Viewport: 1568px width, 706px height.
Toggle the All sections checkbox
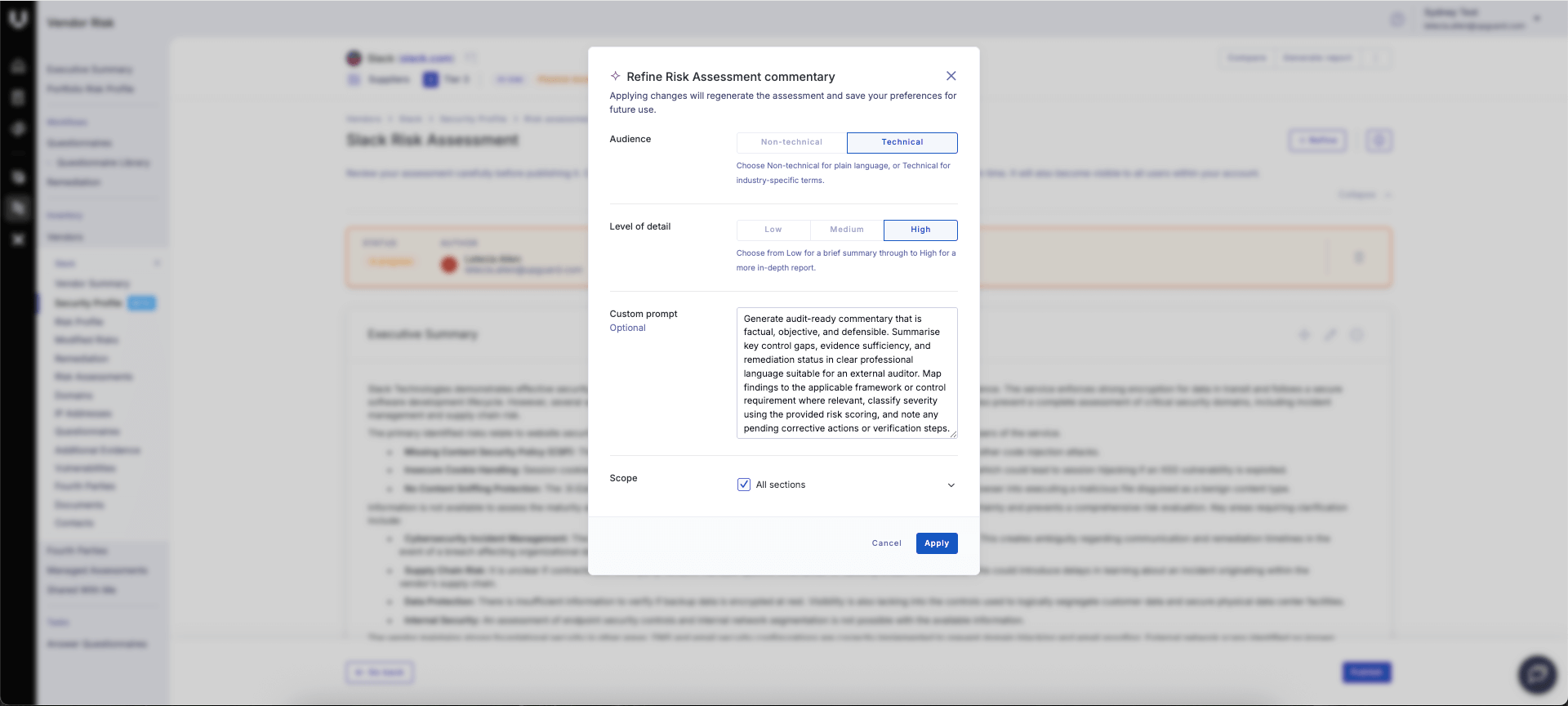tap(744, 485)
